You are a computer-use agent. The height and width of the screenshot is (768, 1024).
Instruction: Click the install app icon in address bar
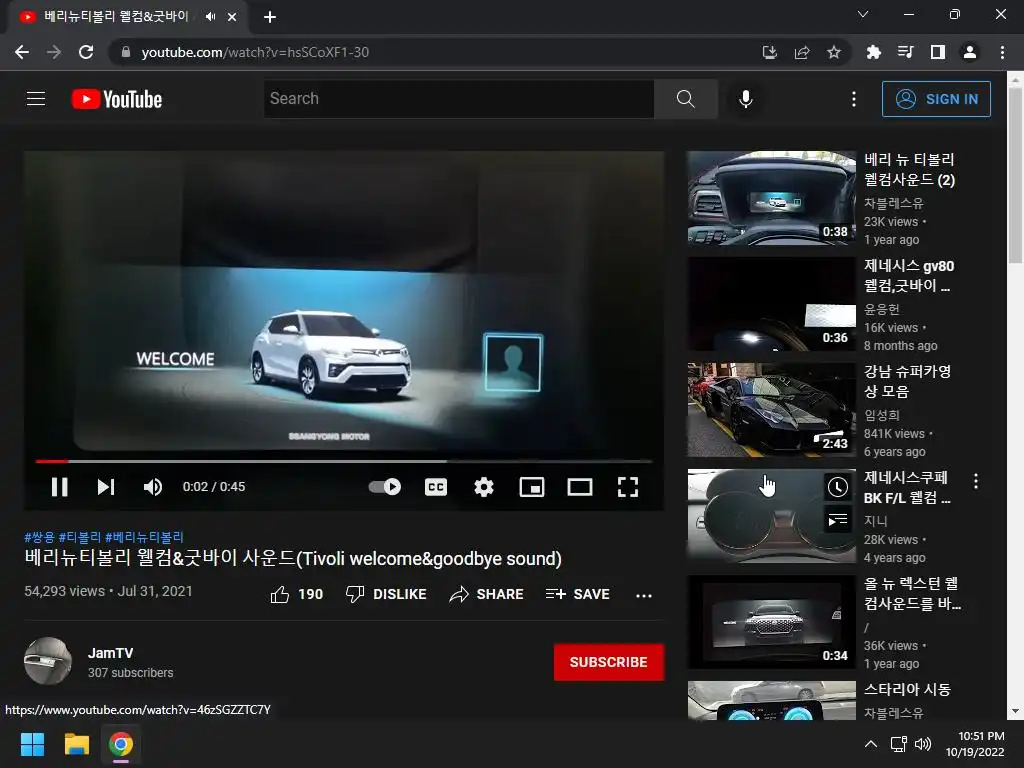(770, 52)
